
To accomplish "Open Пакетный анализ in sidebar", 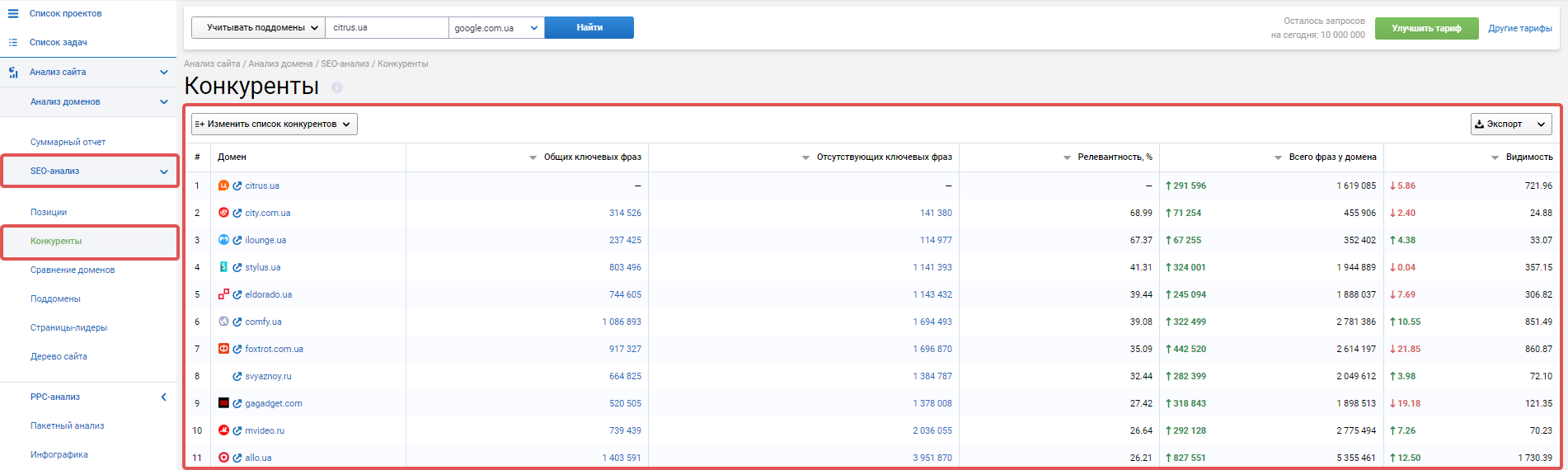I will 67,425.
